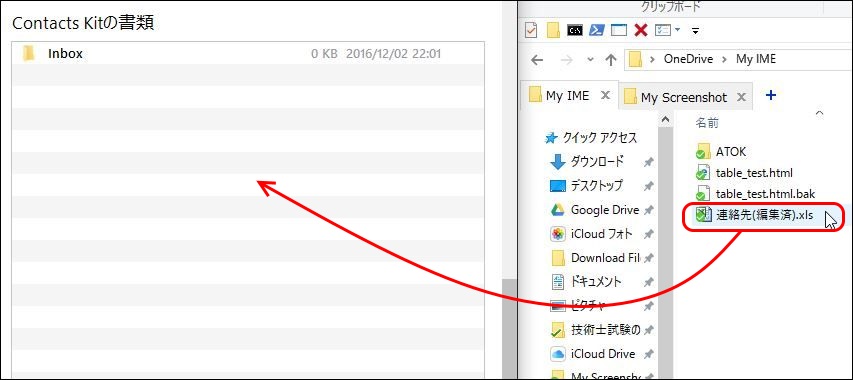Viewport: 853px width, 380px height.
Task: Click the iCloud Drive cloud icon
Action: pos(559,354)
